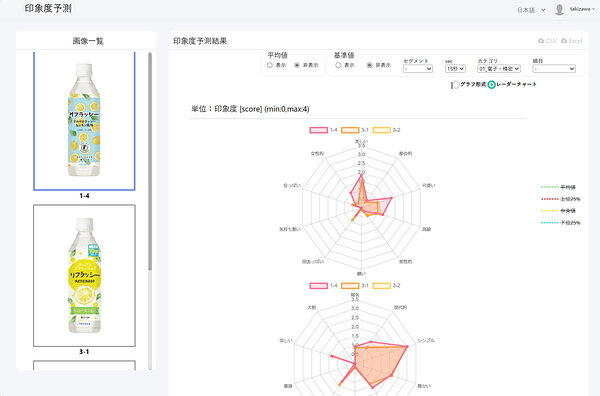Viewport: 600px width, 396px height.
Task: Open the セグメント dropdown
Action: 417,69
